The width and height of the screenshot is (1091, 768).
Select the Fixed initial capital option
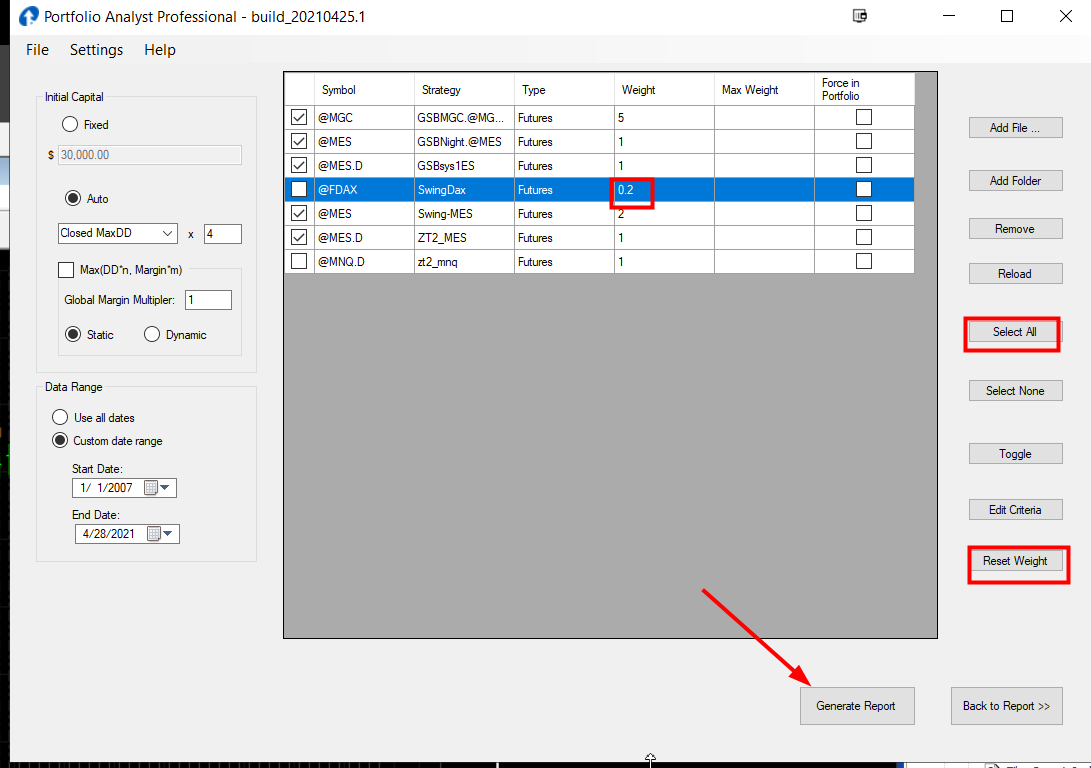click(70, 125)
